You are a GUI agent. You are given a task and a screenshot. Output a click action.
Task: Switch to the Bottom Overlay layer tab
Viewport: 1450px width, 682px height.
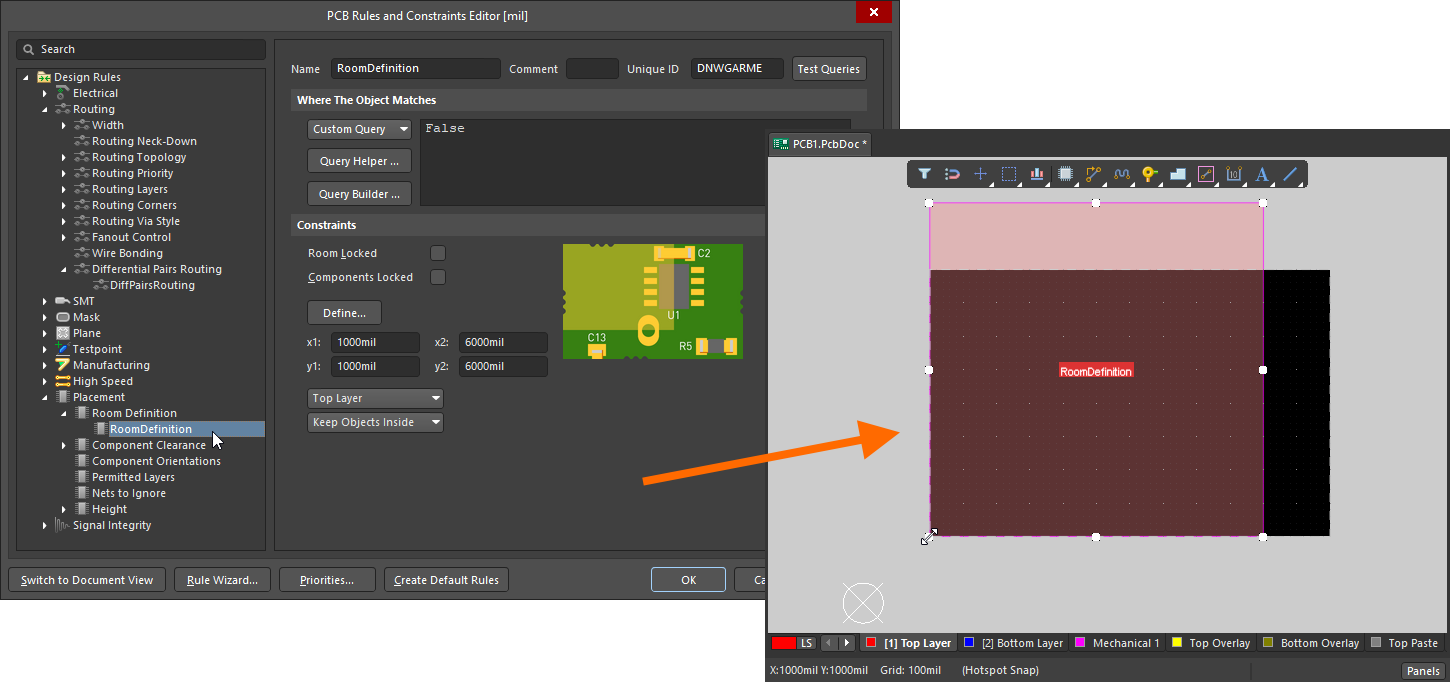(1310, 643)
